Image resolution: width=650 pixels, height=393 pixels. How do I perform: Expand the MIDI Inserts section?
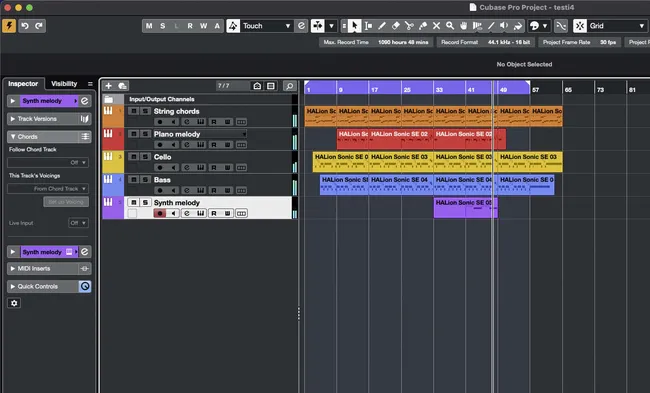(x=13, y=269)
